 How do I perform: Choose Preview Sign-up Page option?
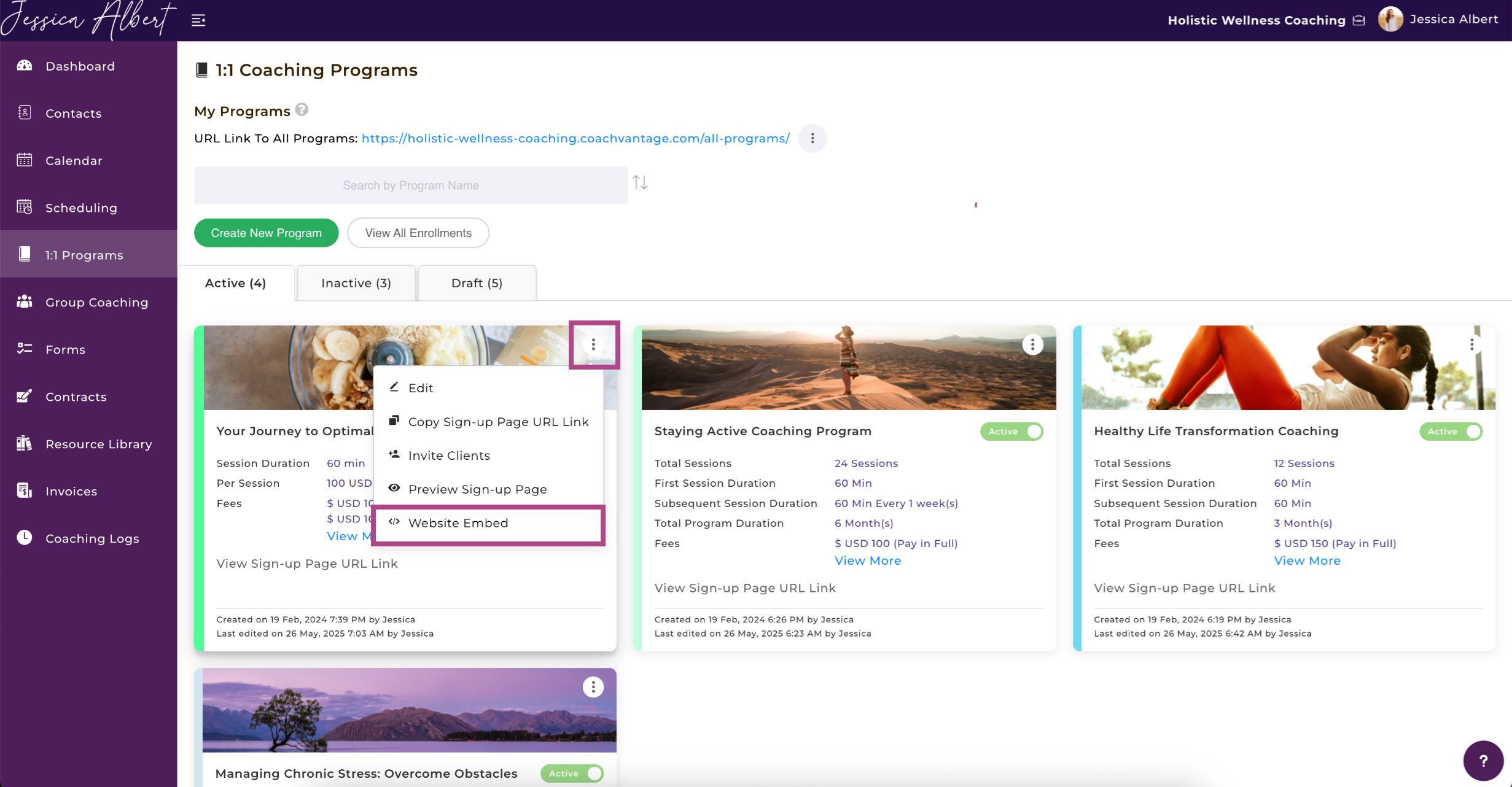[x=488, y=489]
